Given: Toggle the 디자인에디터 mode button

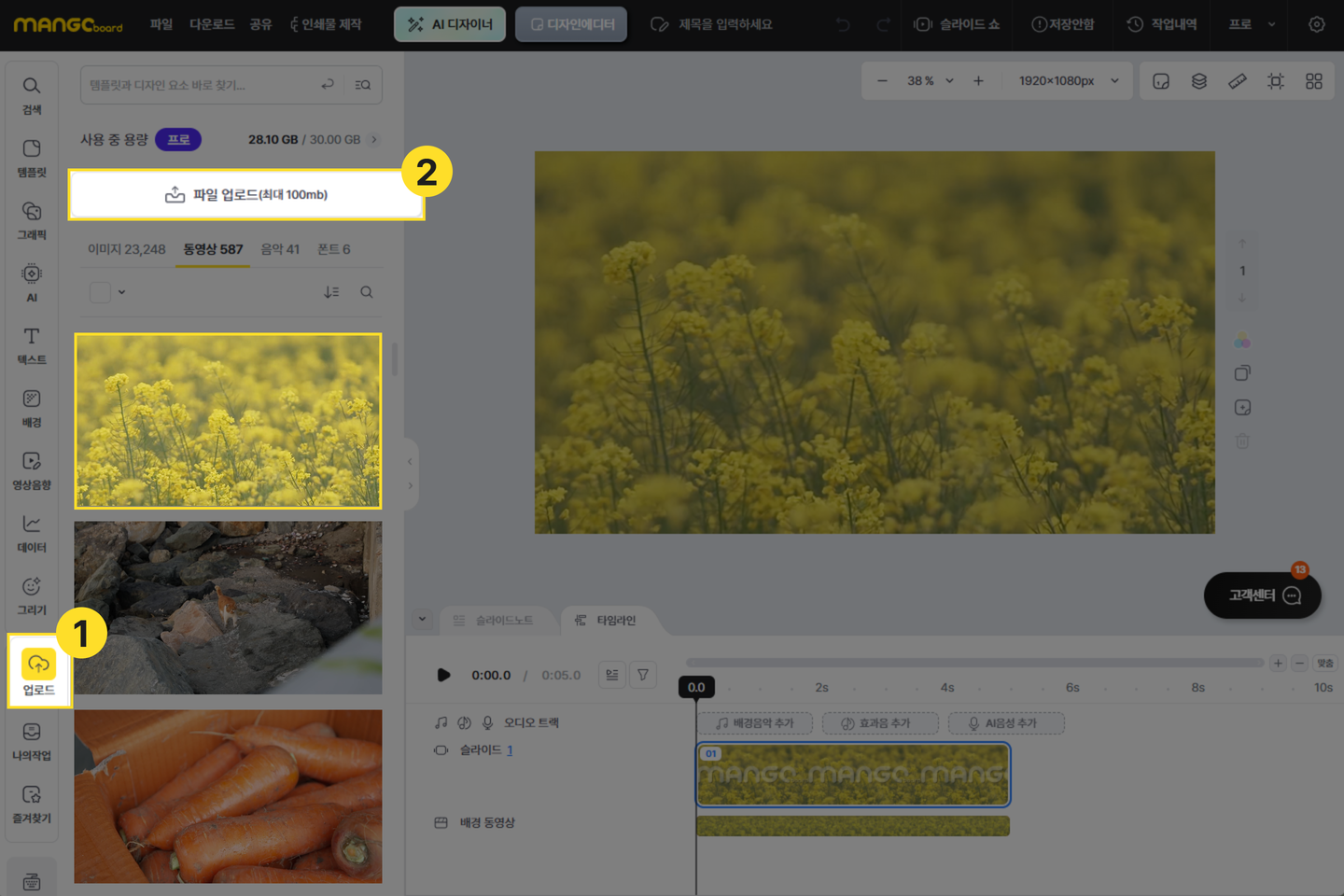Looking at the screenshot, I should pos(571,24).
